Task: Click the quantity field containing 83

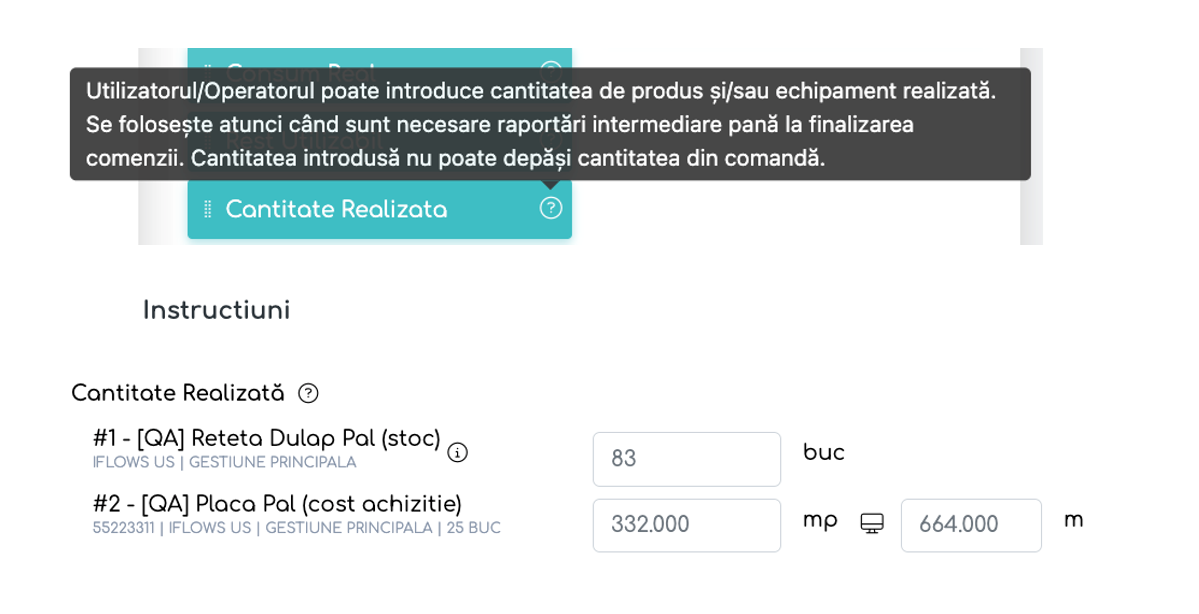Action: coord(687,459)
